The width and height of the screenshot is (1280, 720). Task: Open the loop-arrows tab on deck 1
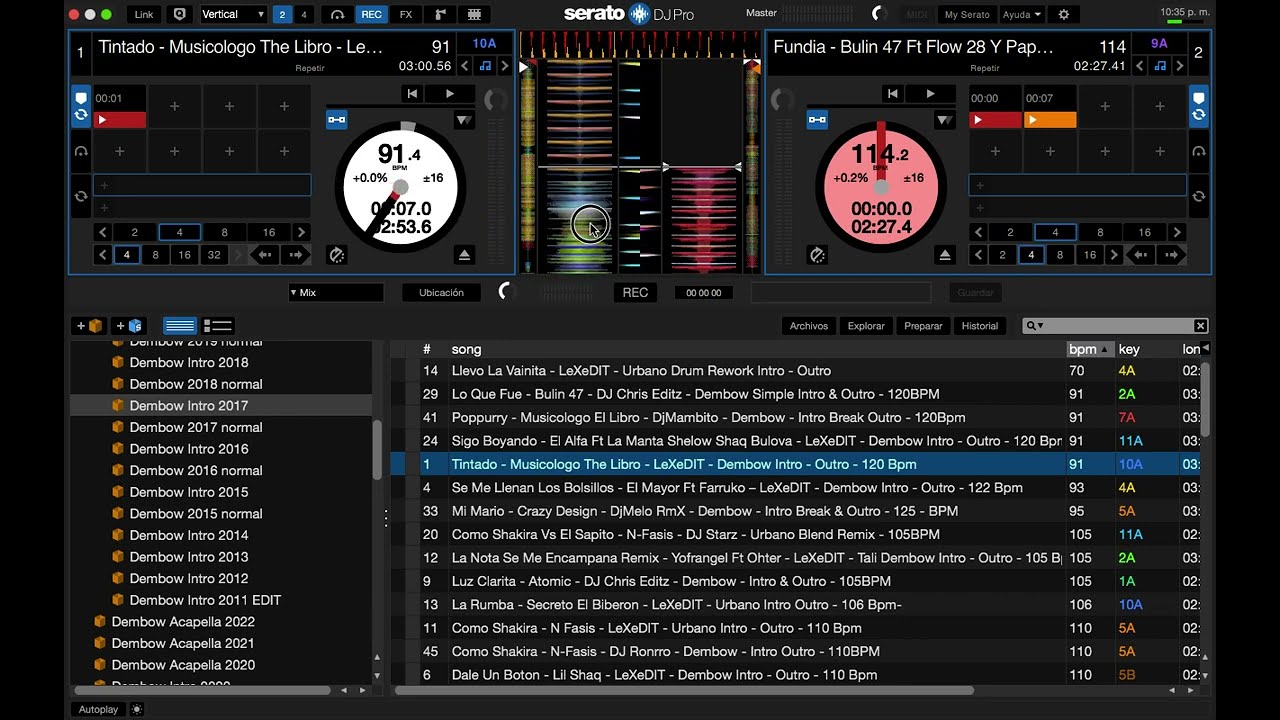[x=81, y=197]
